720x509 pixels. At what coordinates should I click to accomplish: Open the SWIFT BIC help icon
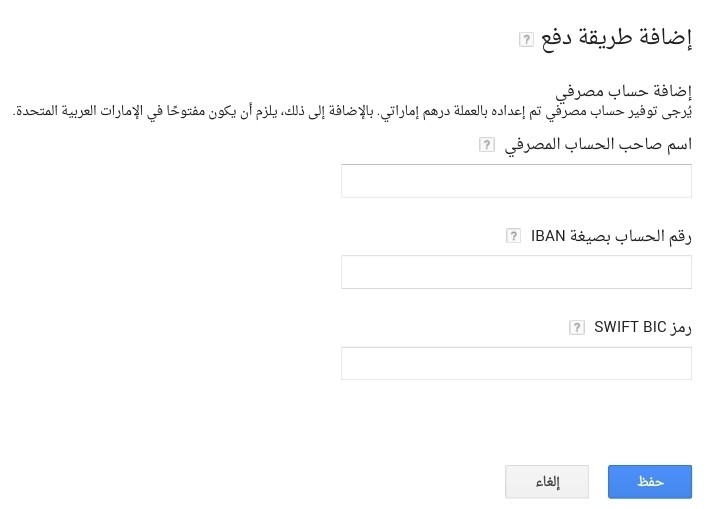coord(576,327)
